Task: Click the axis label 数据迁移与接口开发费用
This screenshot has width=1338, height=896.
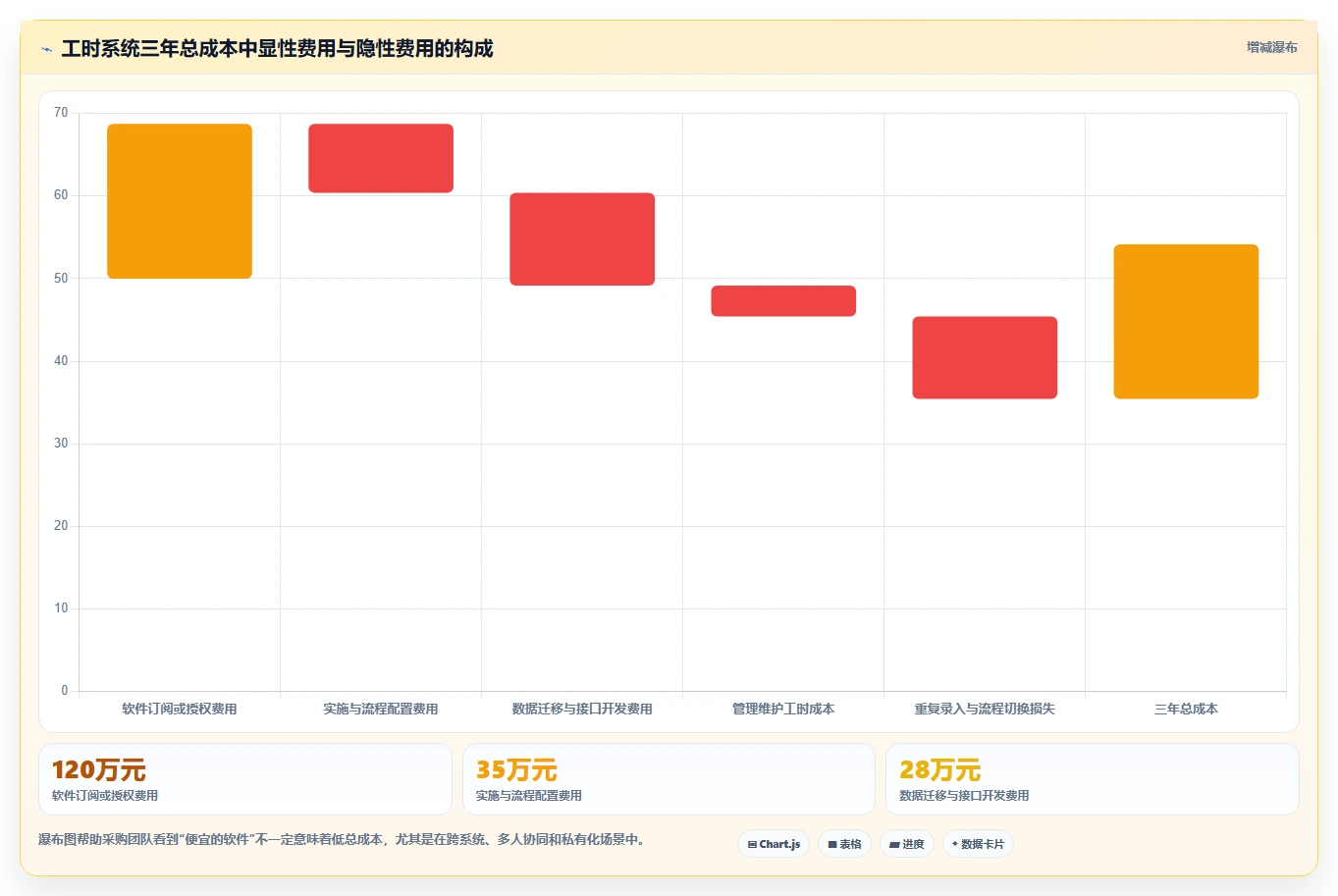Action: point(582,709)
